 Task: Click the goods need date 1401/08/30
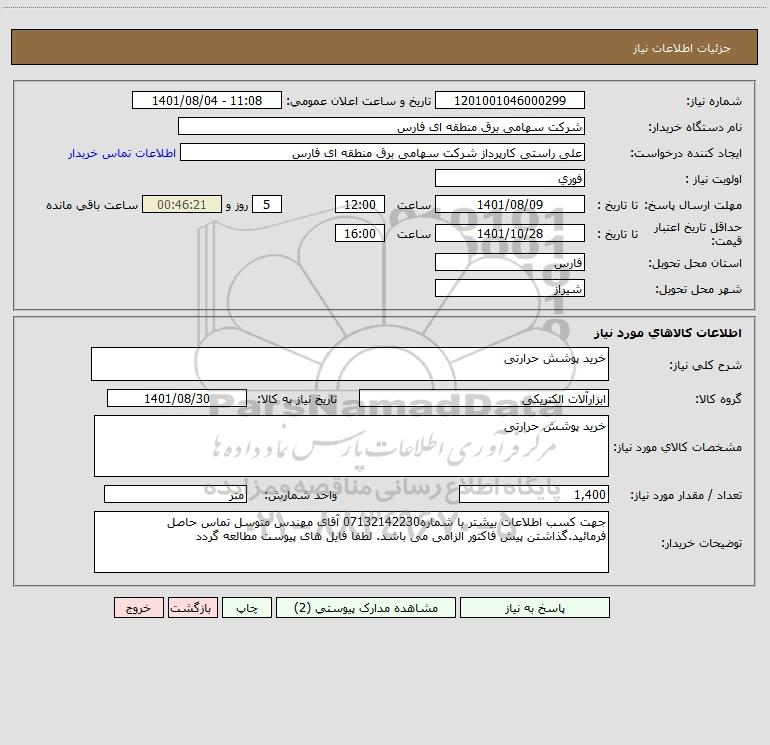(x=177, y=398)
